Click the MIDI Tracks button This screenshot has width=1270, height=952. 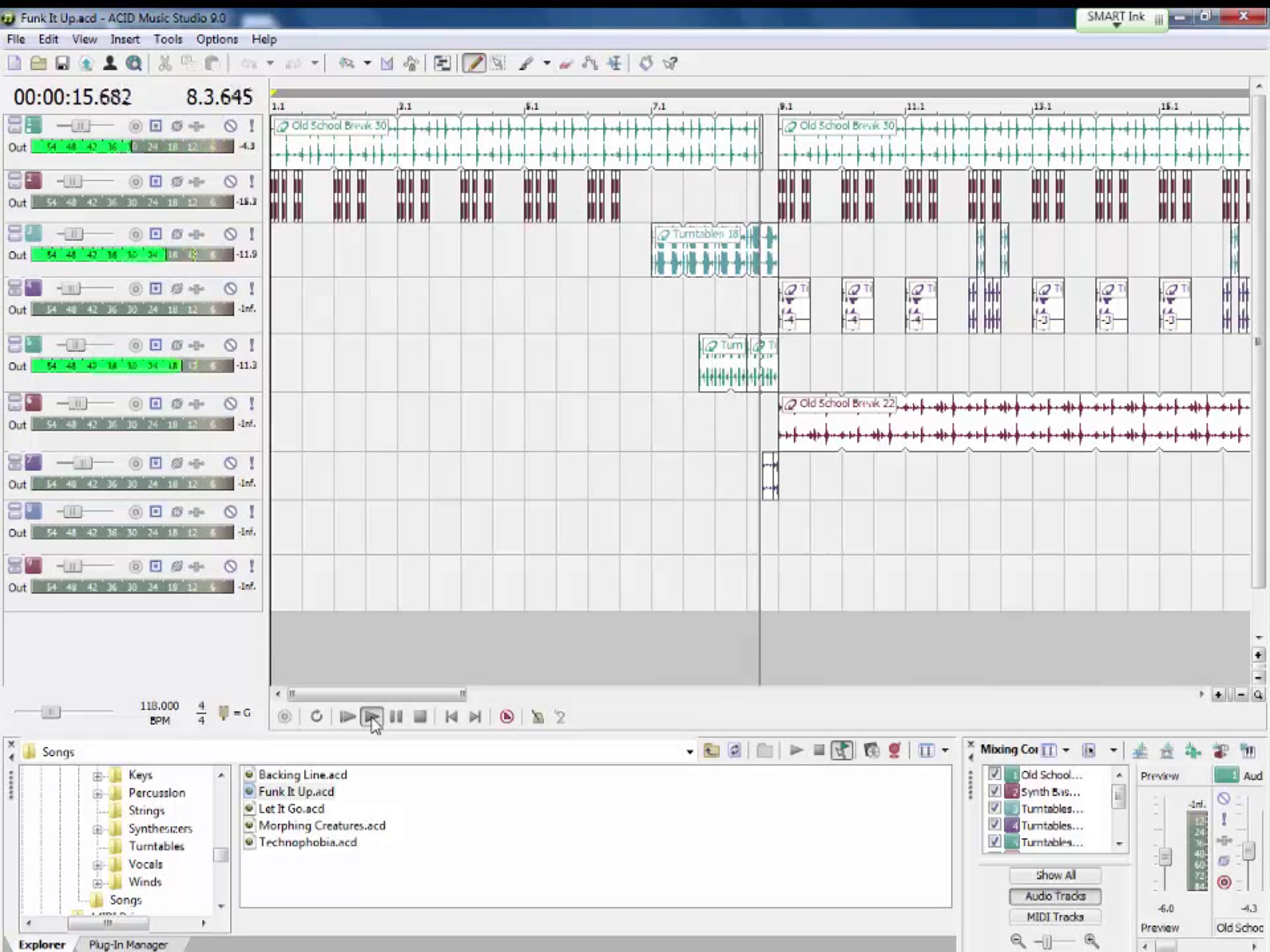1055,917
